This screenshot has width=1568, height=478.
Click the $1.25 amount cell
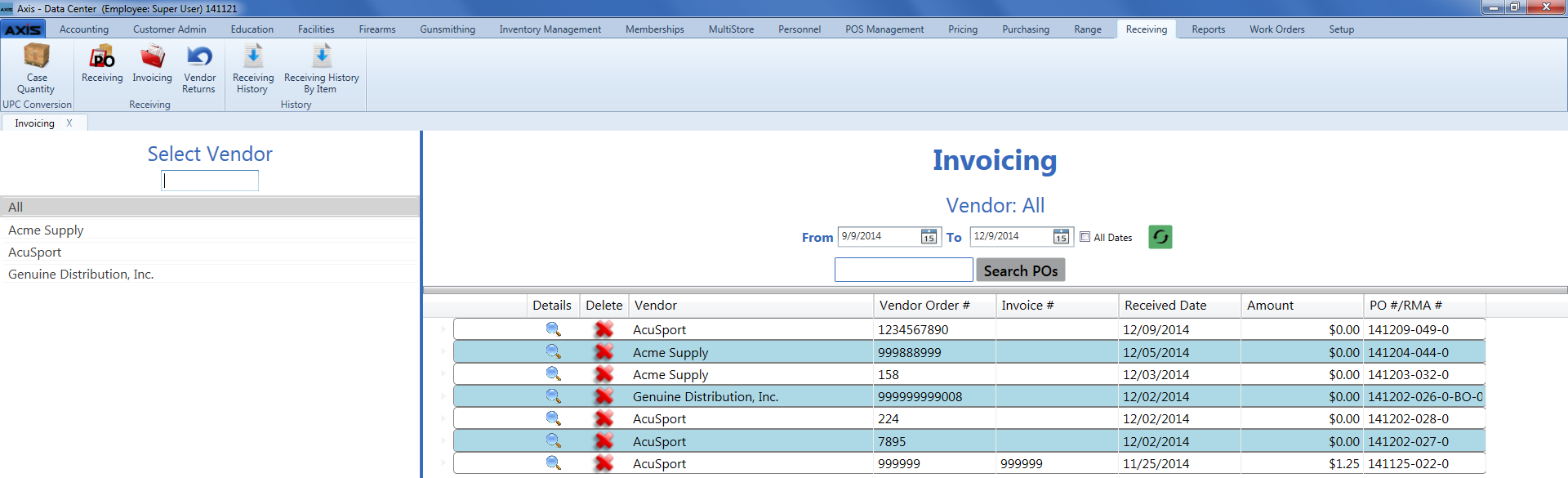click(1303, 463)
